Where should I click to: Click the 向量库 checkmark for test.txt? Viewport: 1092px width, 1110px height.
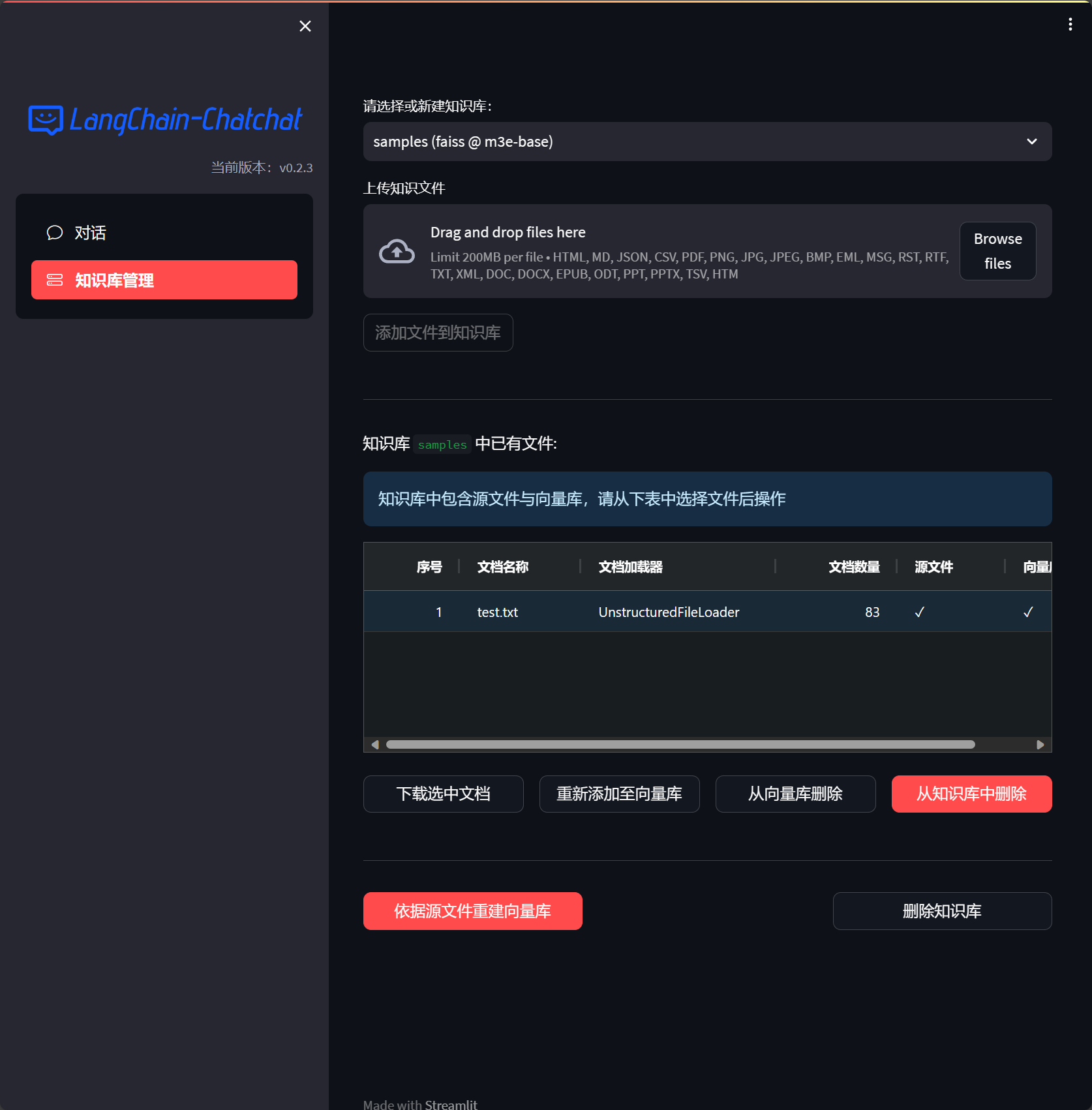click(x=1028, y=612)
